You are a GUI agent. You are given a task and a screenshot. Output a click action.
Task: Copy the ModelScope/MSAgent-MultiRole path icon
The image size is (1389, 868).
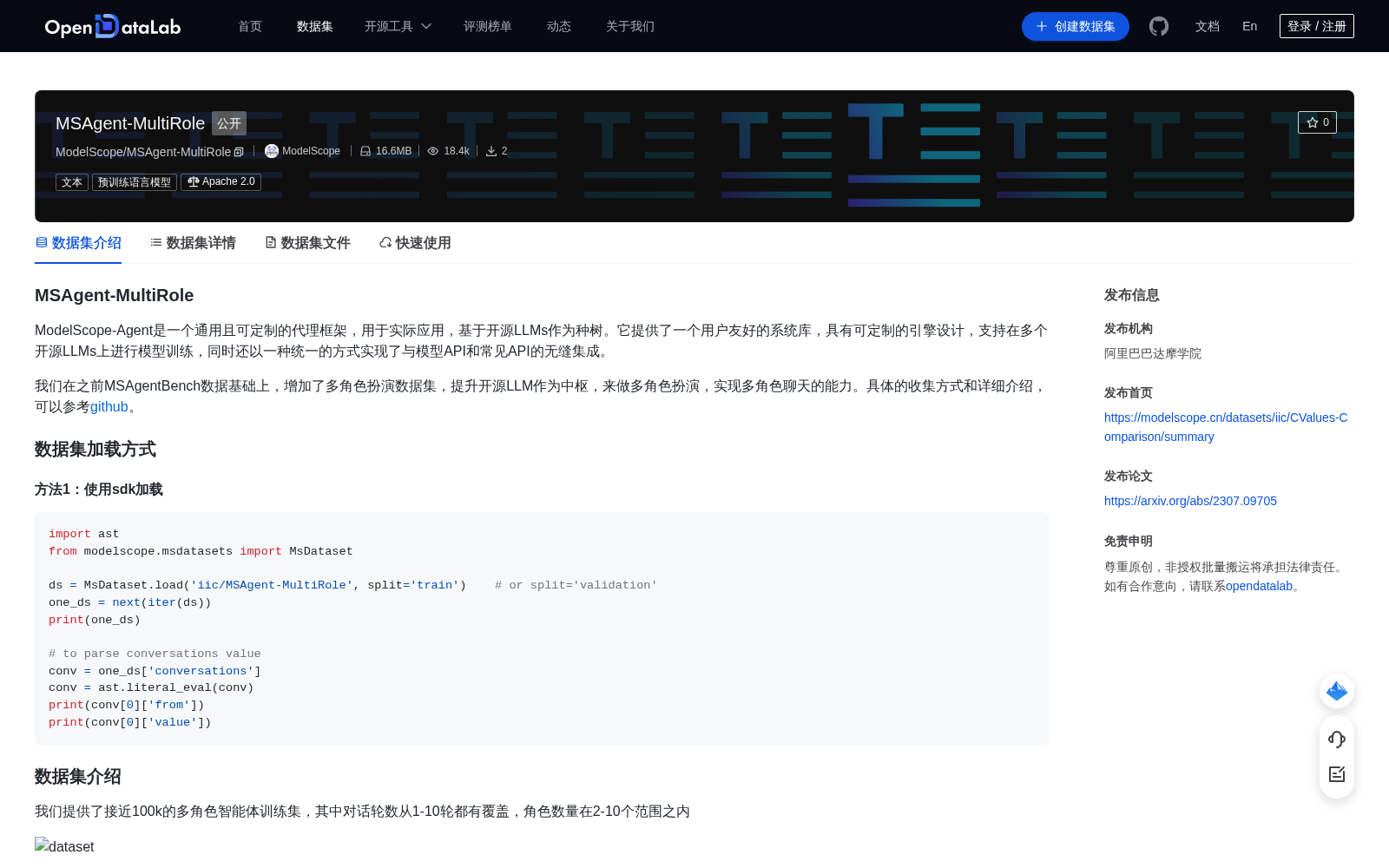click(239, 152)
